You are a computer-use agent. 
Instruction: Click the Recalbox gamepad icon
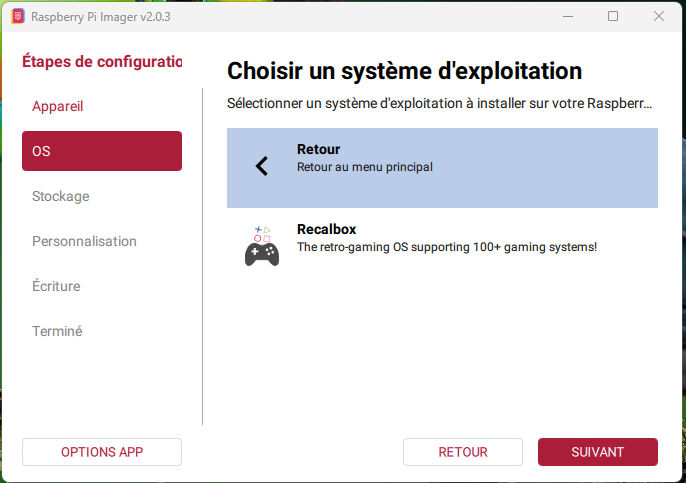point(262,246)
